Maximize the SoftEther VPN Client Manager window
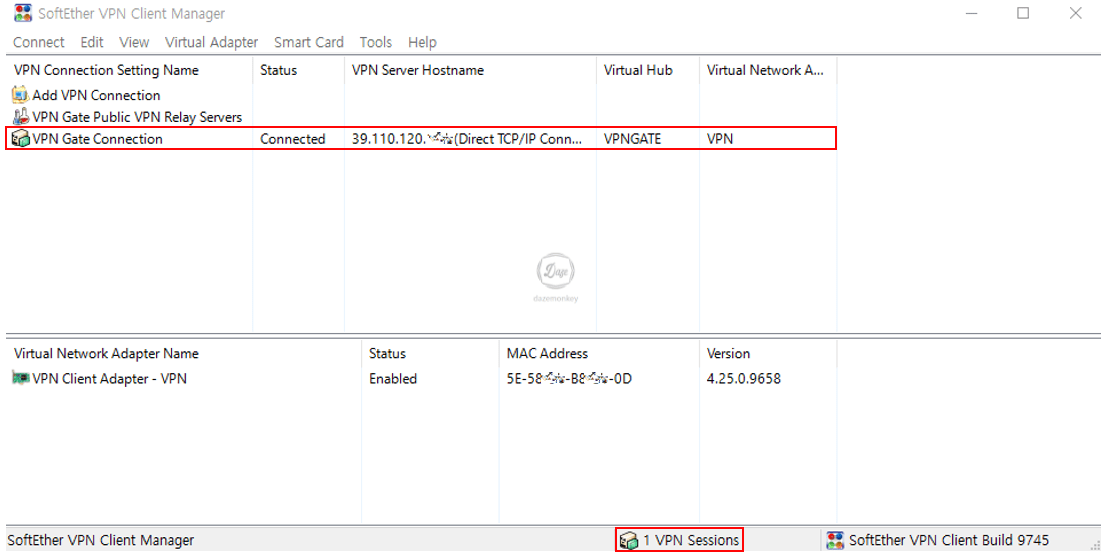This screenshot has height=556, width=1108. (1023, 13)
